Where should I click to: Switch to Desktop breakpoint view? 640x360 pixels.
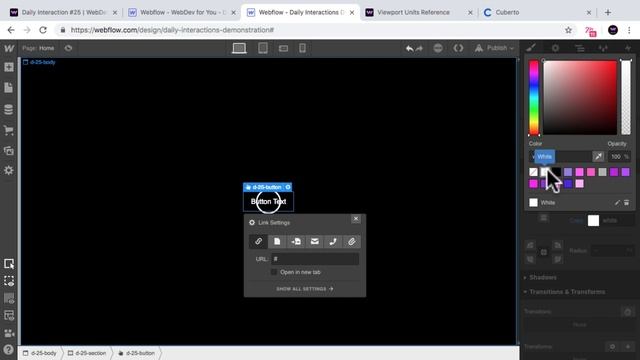[239, 48]
